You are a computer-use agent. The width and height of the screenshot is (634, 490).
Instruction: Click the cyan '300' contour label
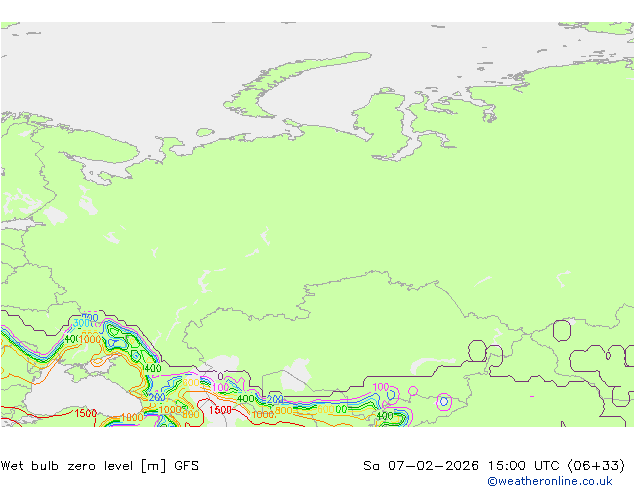pos(81,323)
